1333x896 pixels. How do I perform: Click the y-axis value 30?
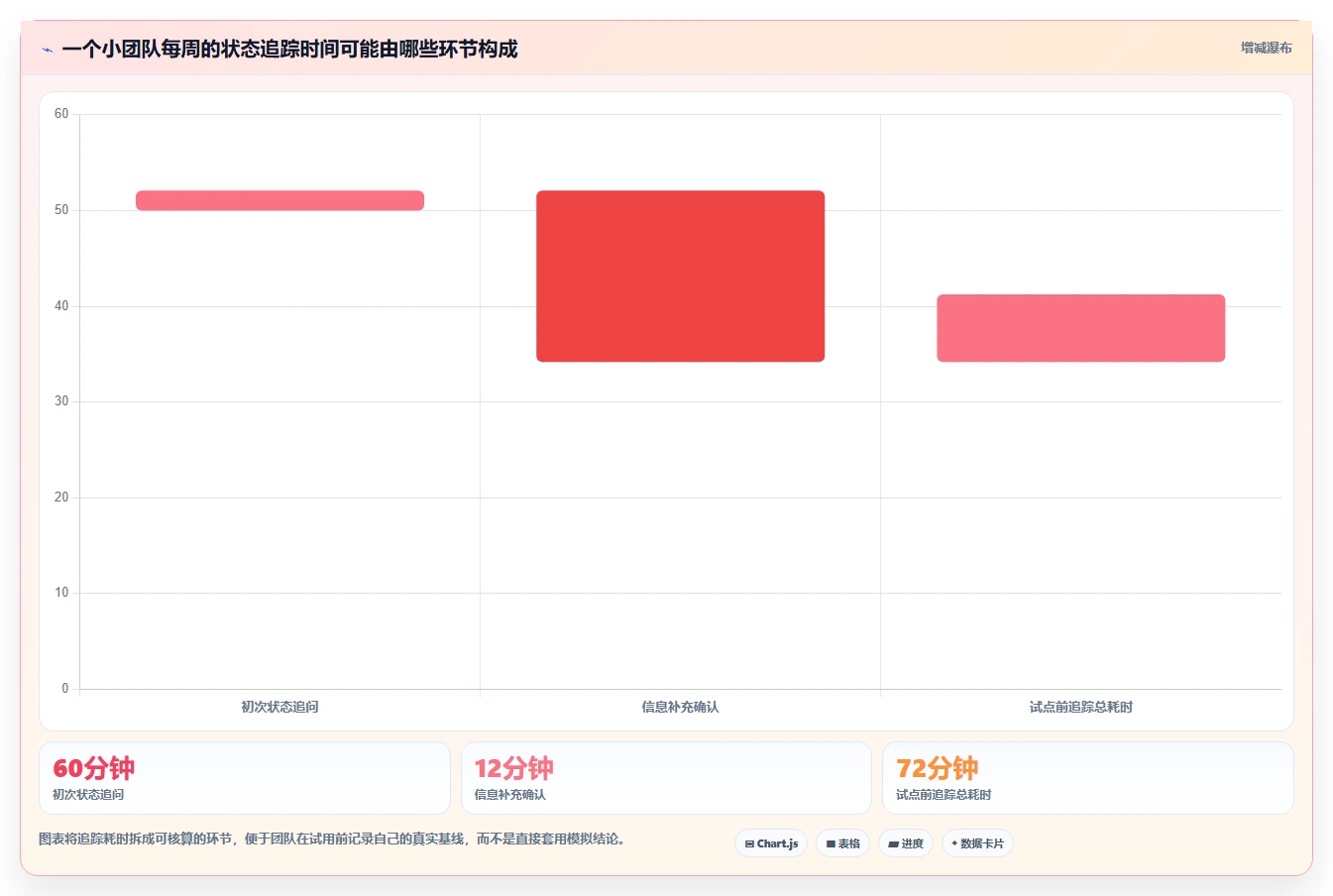[61, 401]
